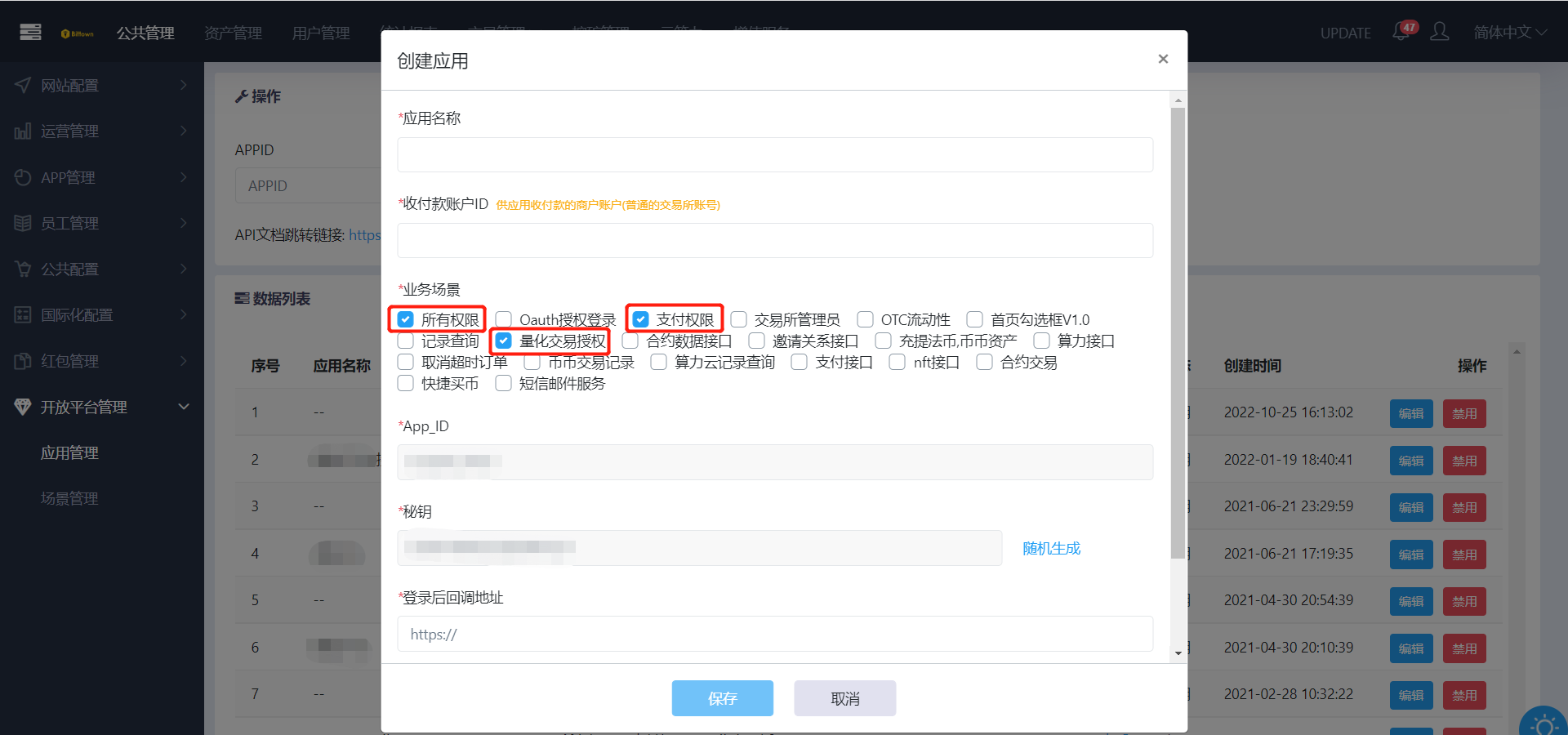Image resolution: width=1568 pixels, height=735 pixels.
Task: Check the 首页勾选框V1.0 checkbox
Action: [x=975, y=319]
